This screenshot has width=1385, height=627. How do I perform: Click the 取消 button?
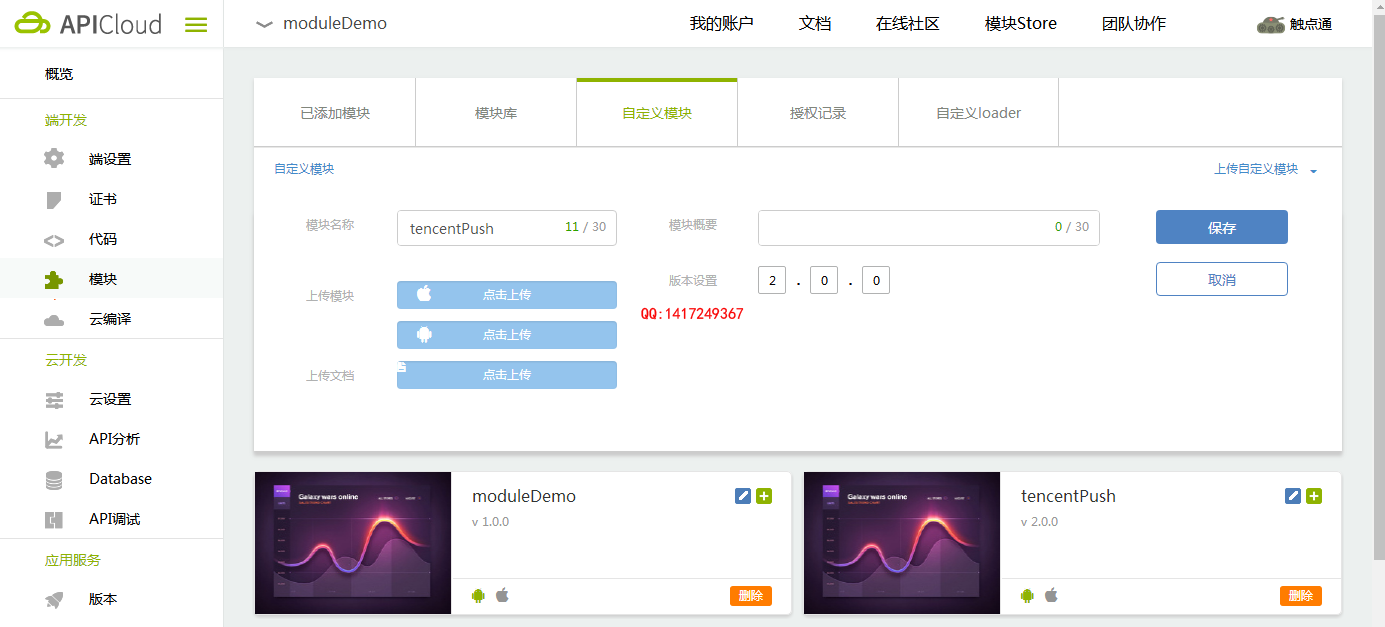point(1221,279)
